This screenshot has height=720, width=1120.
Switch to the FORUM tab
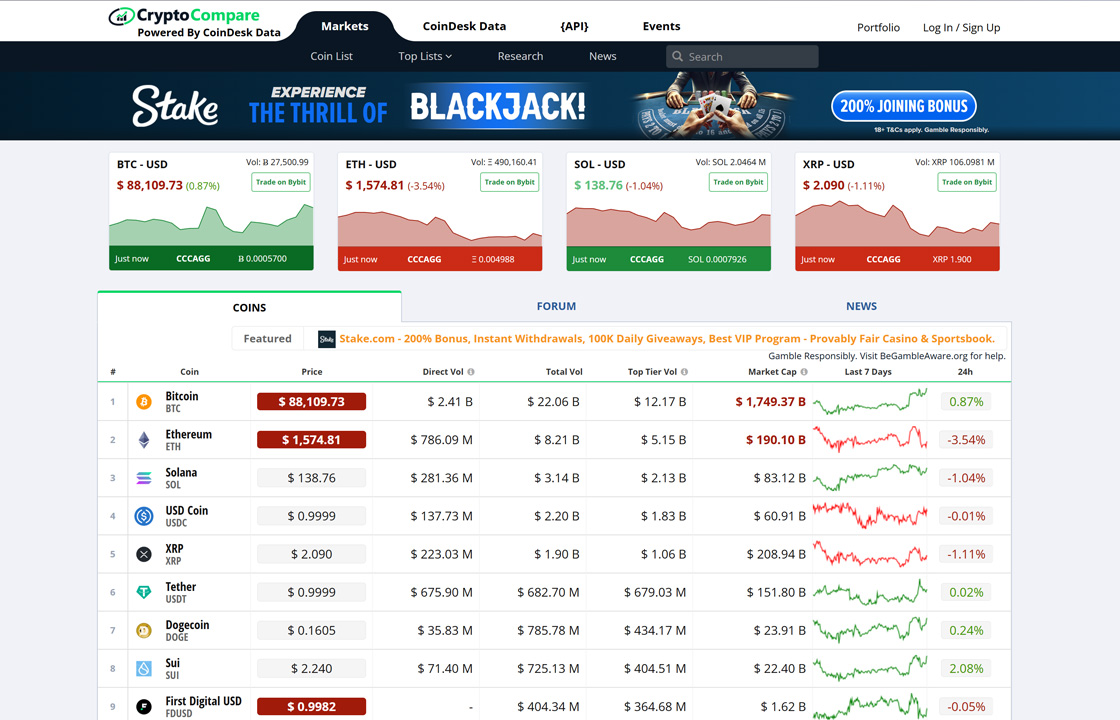pyautogui.click(x=556, y=306)
